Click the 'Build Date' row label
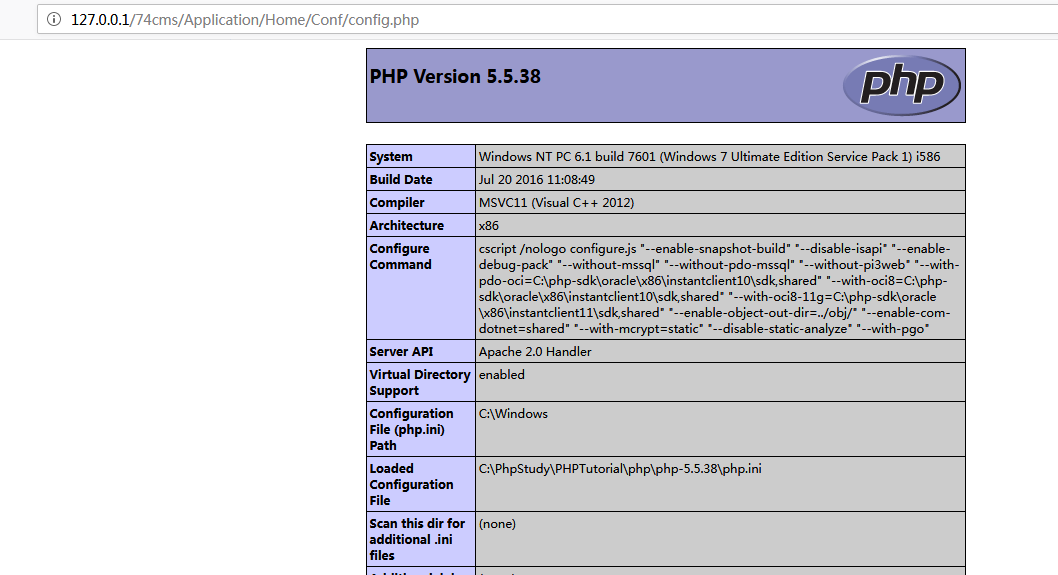The image size is (1058, 575). pos(401,180)
